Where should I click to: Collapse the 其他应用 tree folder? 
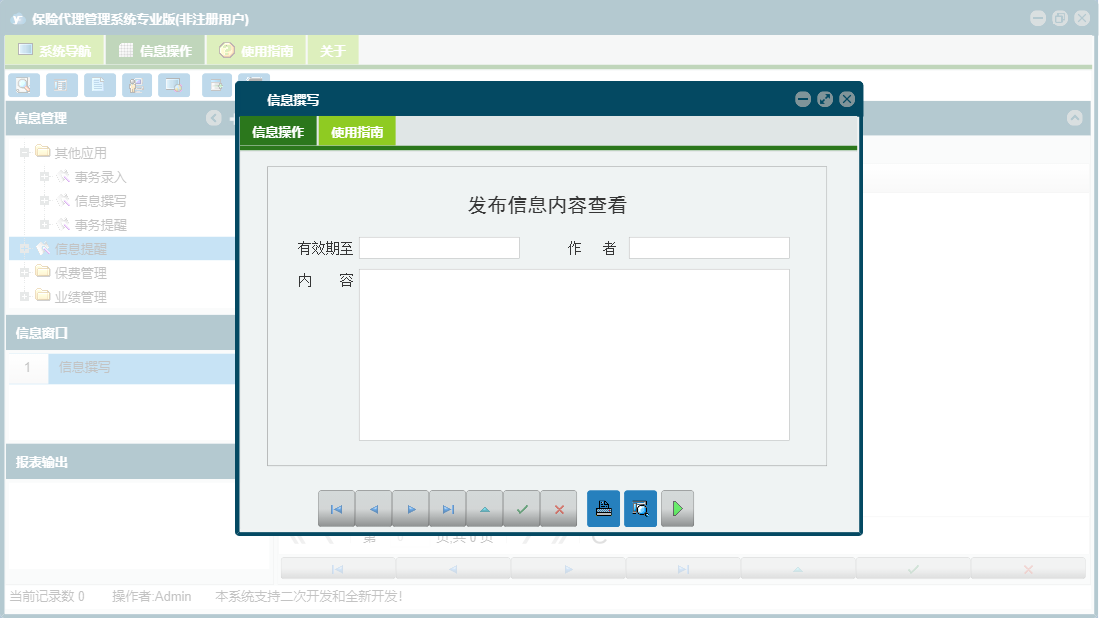[x=25, y=152]
